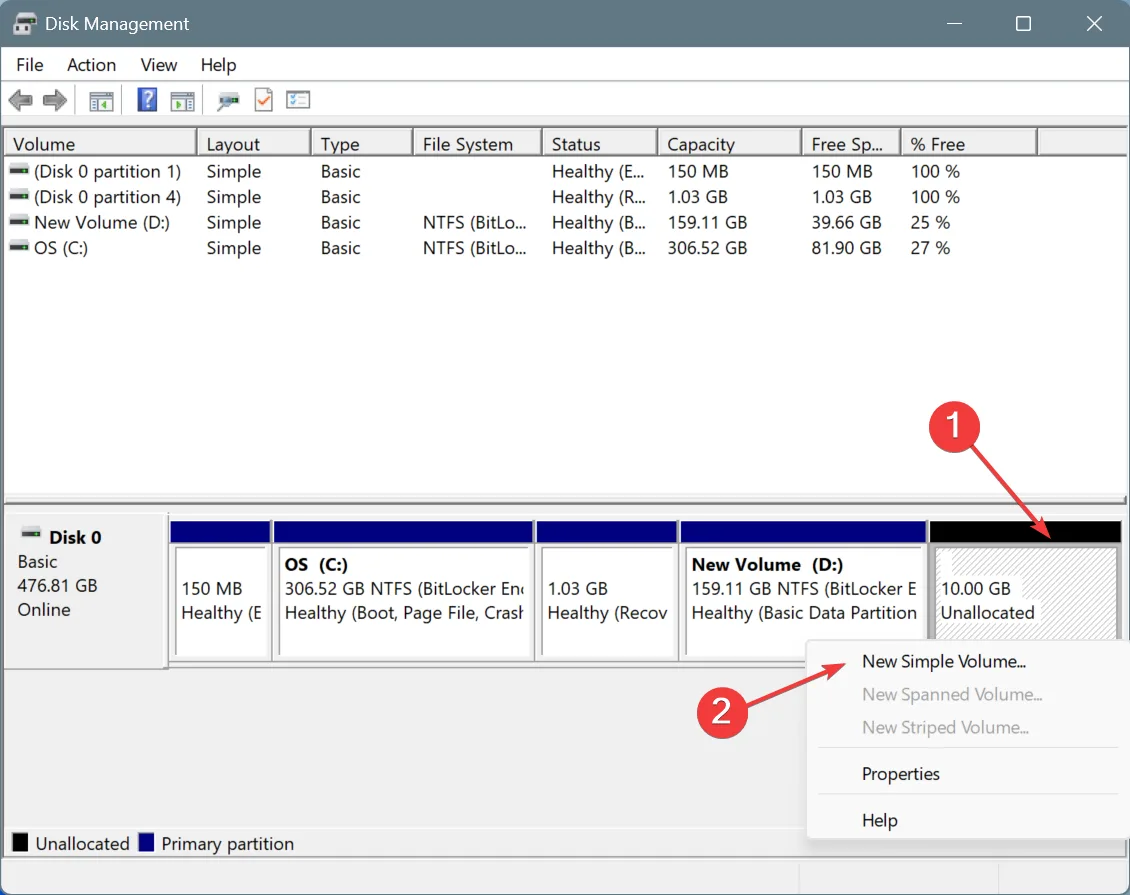Click the Forward arrow toolbar icon
Image resolution: width=1130 pixels, height=895 pixels.
coord(55,100)
